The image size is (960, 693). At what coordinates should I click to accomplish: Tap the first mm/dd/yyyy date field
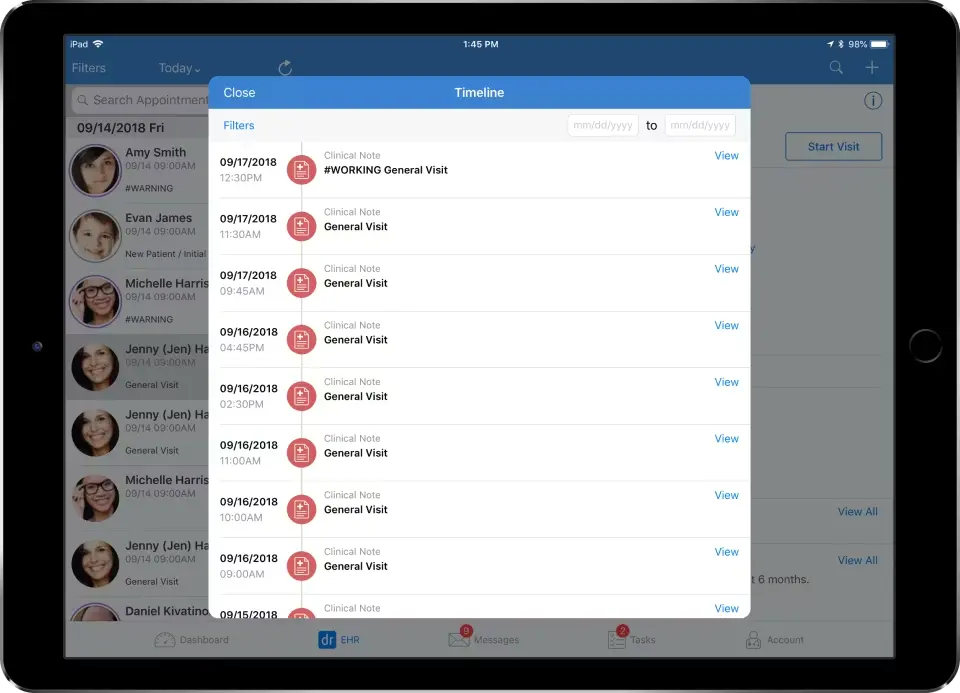[602, 125]
